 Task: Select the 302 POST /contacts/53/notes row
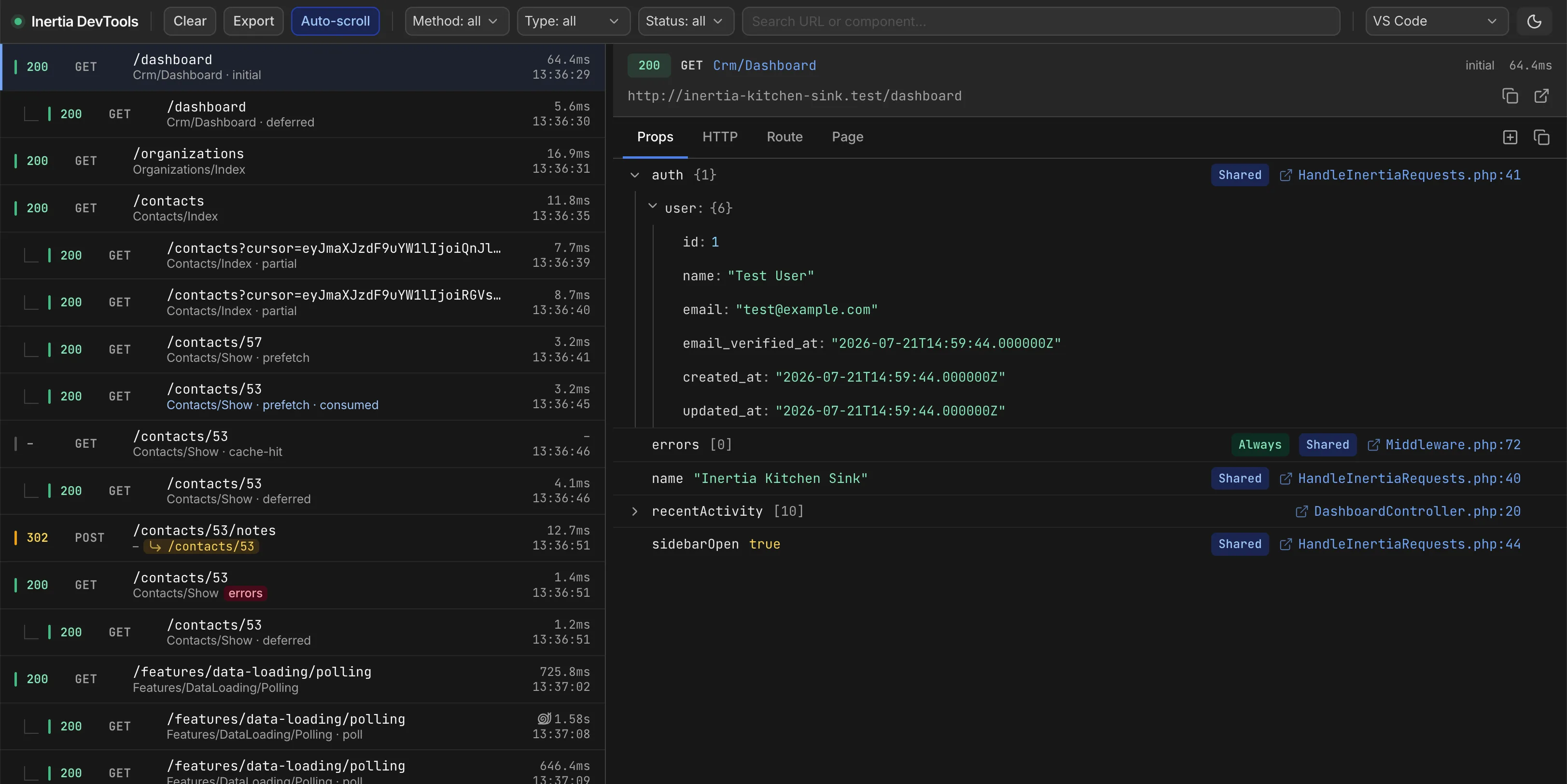click(x=302, y=538)
